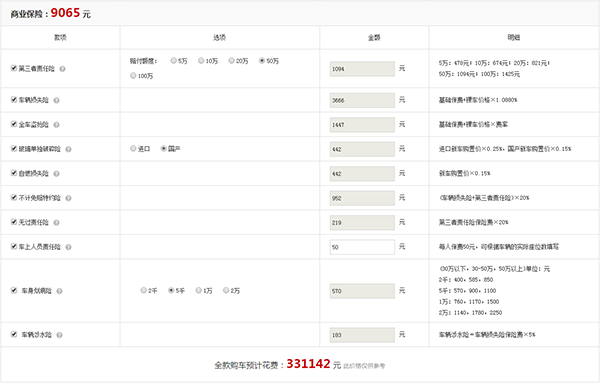Select 5千 scratch coverage radio
Image resolution: width=600 pixels, height=383 pixels.
click(x=171, y=290)
